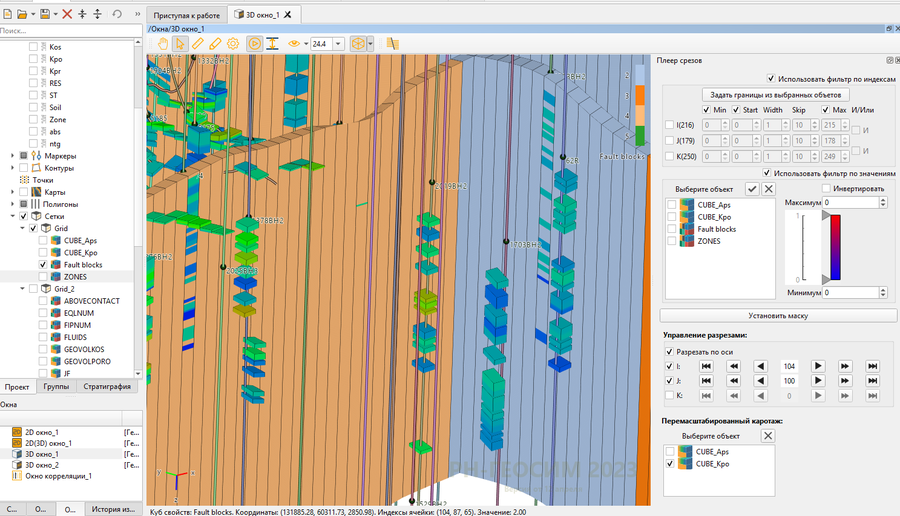Click the undo arrow icon
The height and width of the screenshot is (516, 900).
[x=117, y=14]
